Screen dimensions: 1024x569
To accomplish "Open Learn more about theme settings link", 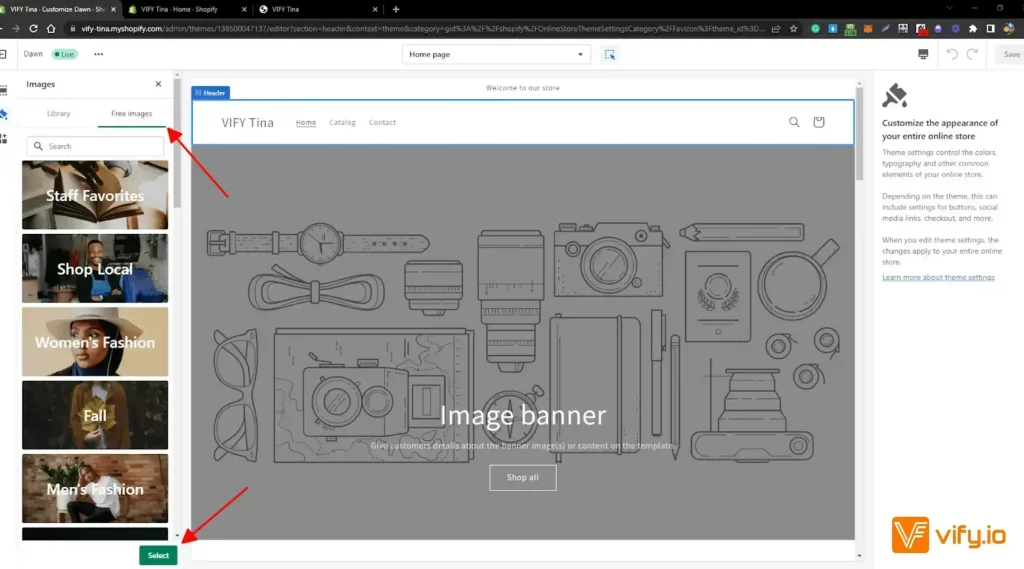I will click(938, 277).
